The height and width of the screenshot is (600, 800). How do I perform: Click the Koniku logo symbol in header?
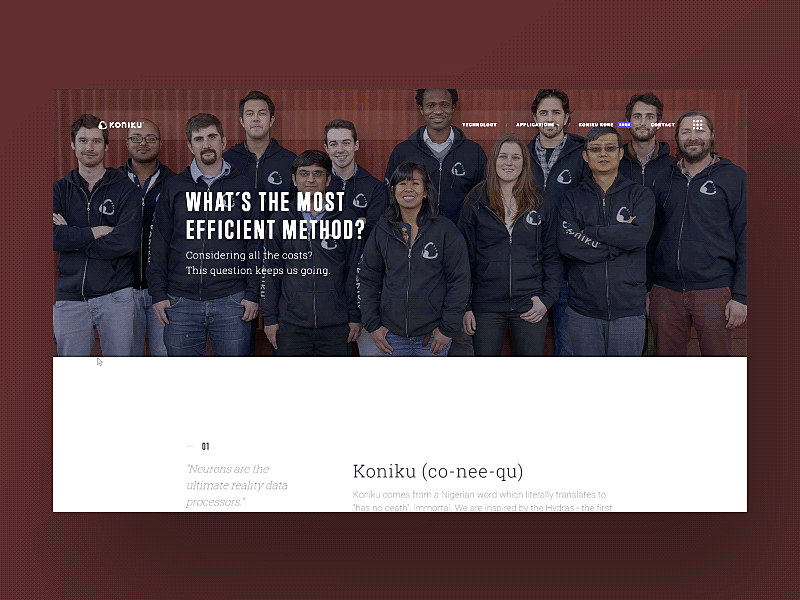(x=103, y=125)
